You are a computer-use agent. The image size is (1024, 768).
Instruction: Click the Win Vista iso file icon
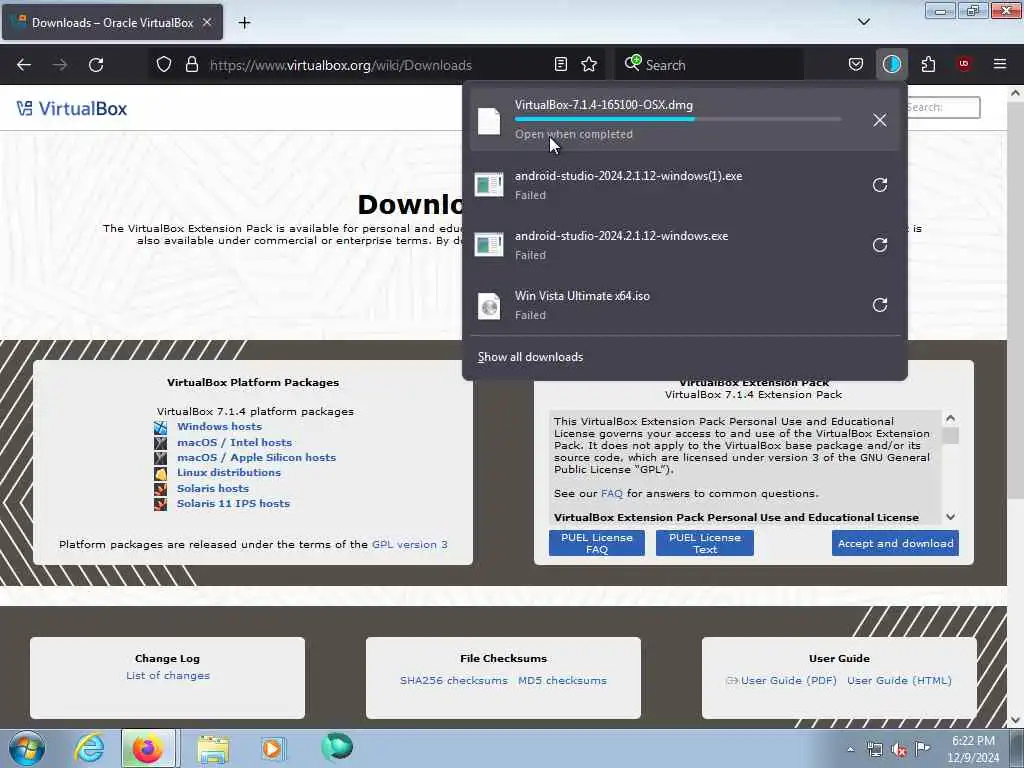tap(489, 306)
